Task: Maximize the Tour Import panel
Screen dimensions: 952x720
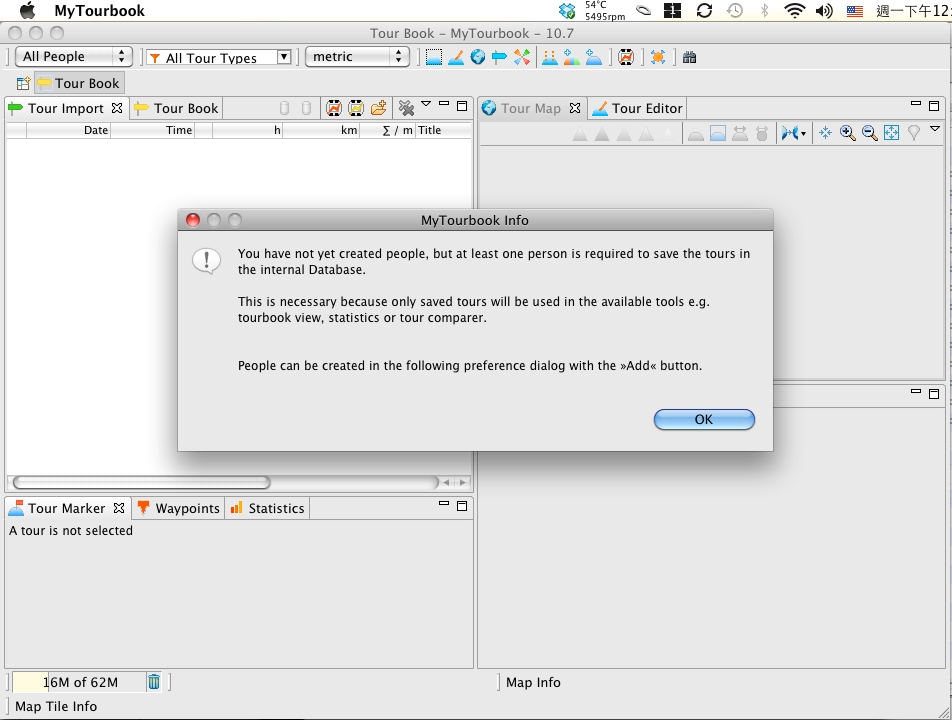Action: 462,106
